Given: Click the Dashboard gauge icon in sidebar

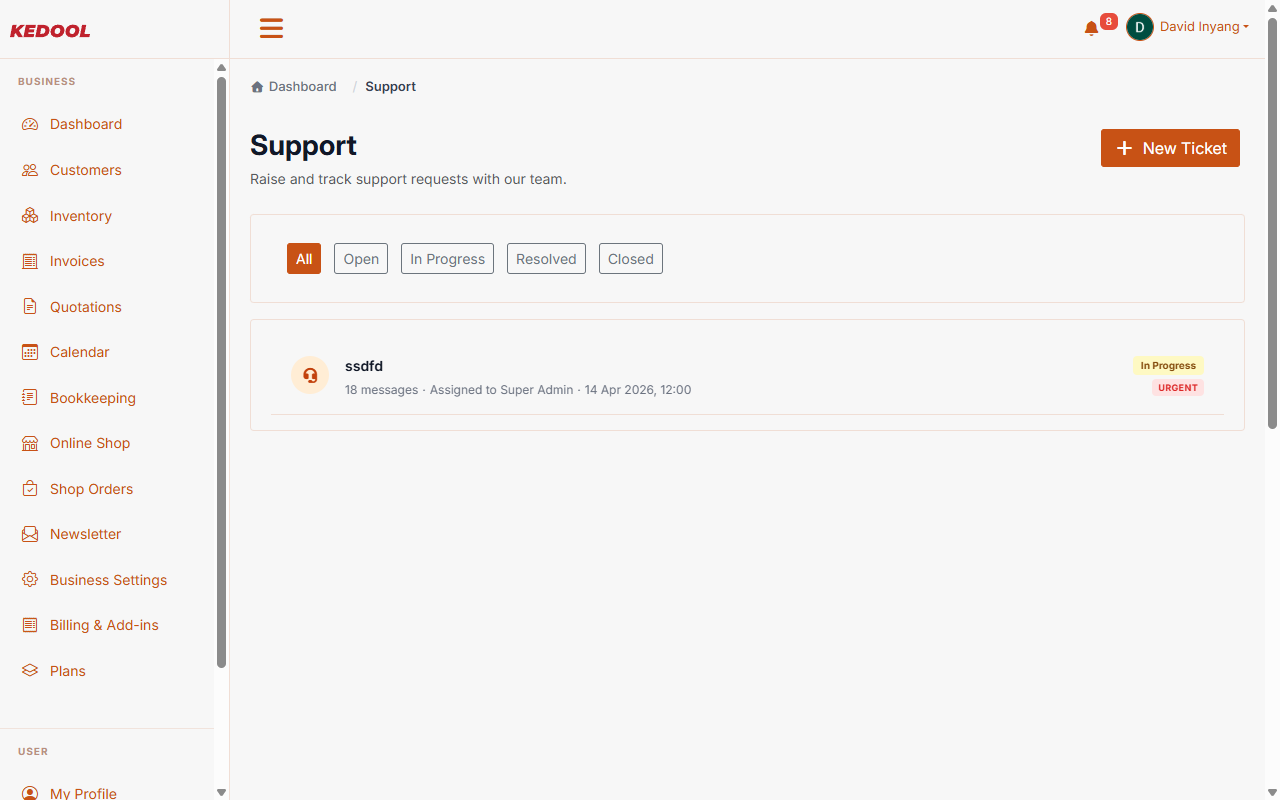Looking at the screenshot, I should tap(30, 124).
